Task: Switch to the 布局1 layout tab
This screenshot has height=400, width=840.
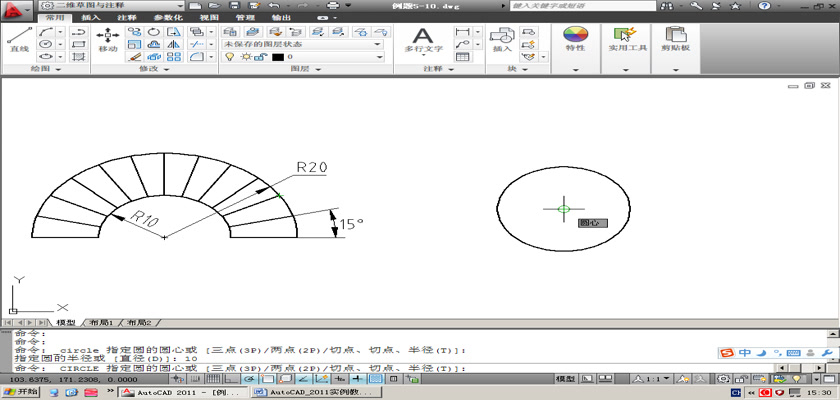Action: click(101, 323)
